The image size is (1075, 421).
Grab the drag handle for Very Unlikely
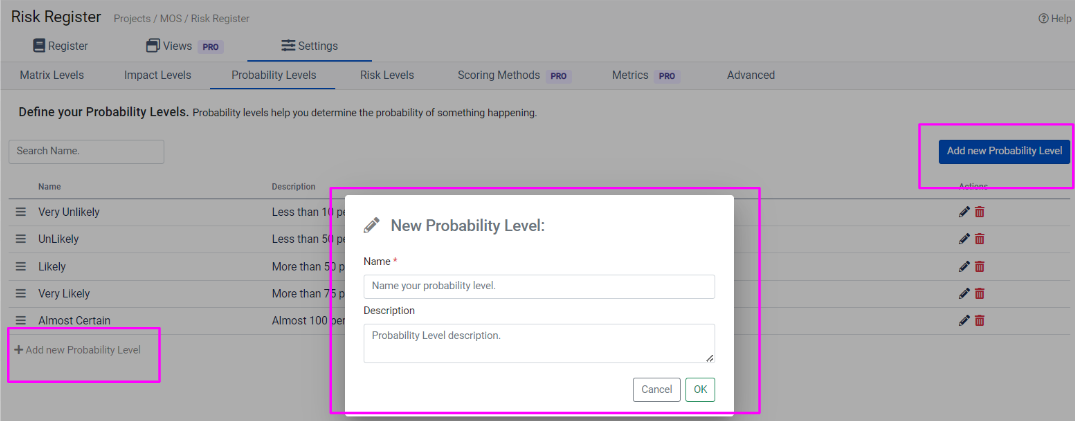(20, 212)
